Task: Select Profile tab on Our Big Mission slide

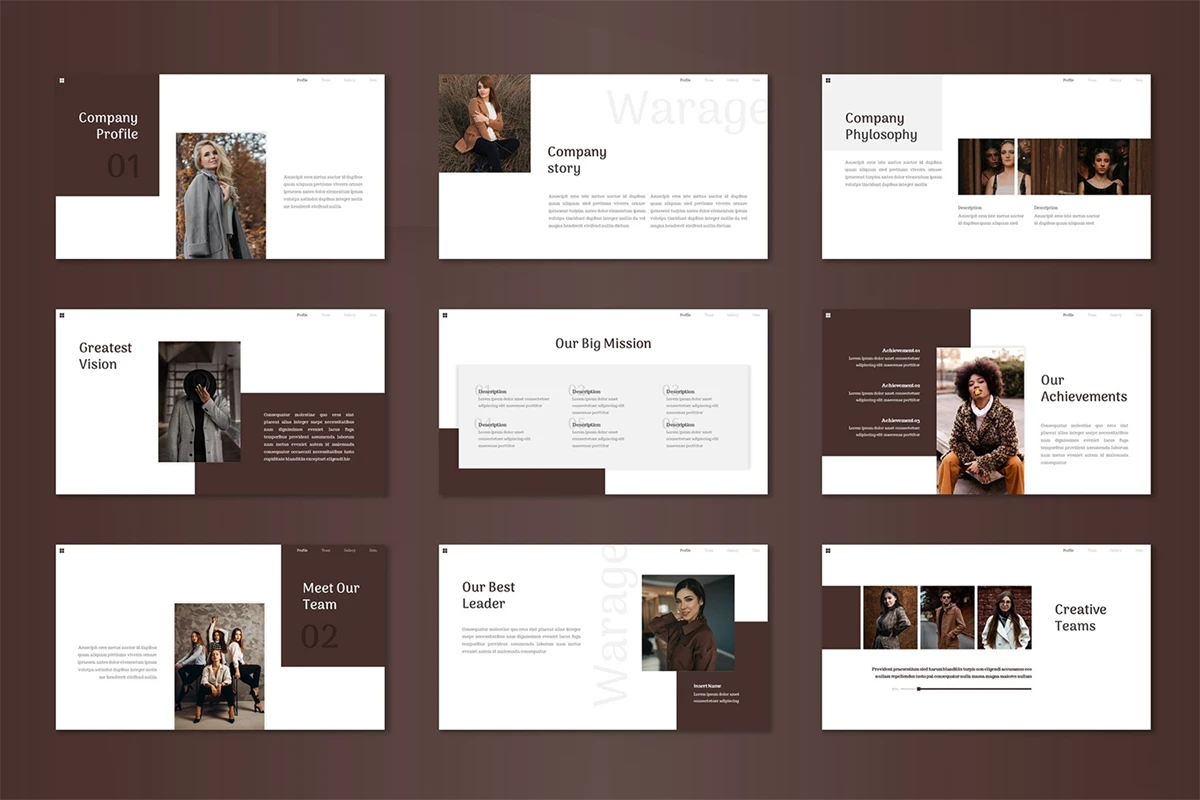Action: coord(685,315)
